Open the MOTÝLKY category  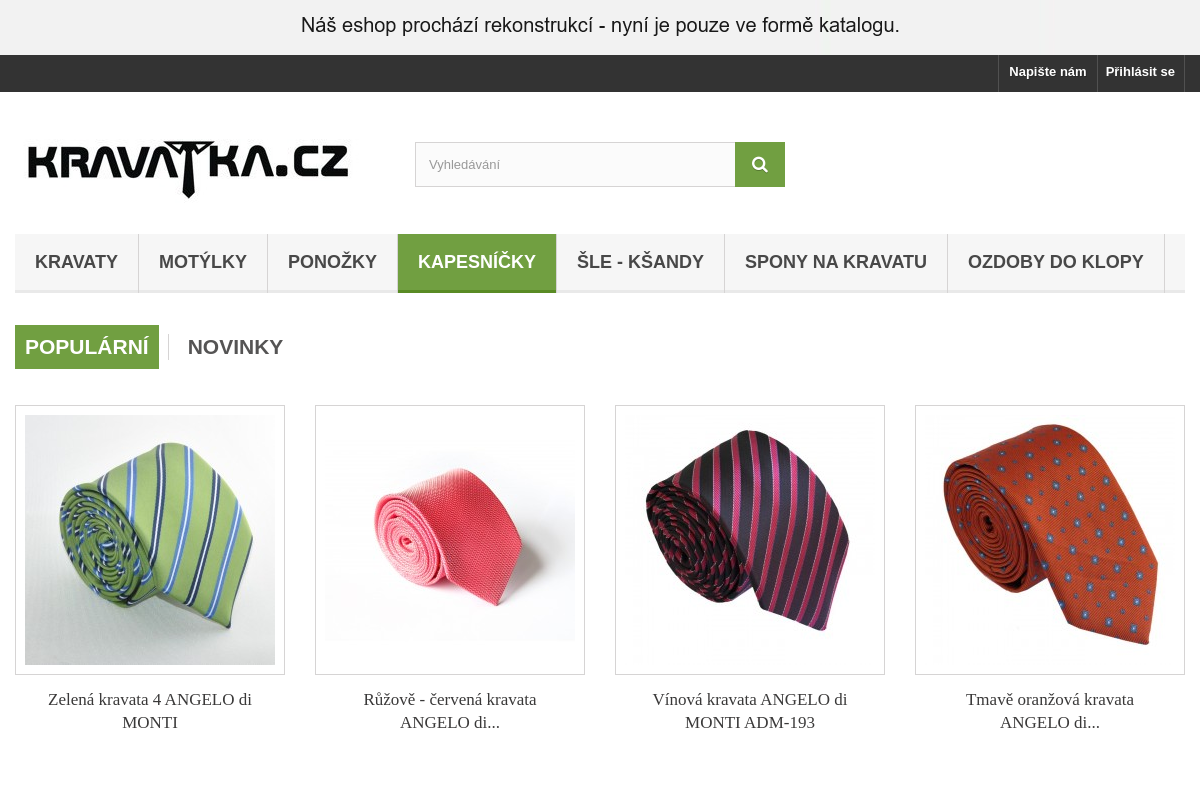[x=203, y=262]
